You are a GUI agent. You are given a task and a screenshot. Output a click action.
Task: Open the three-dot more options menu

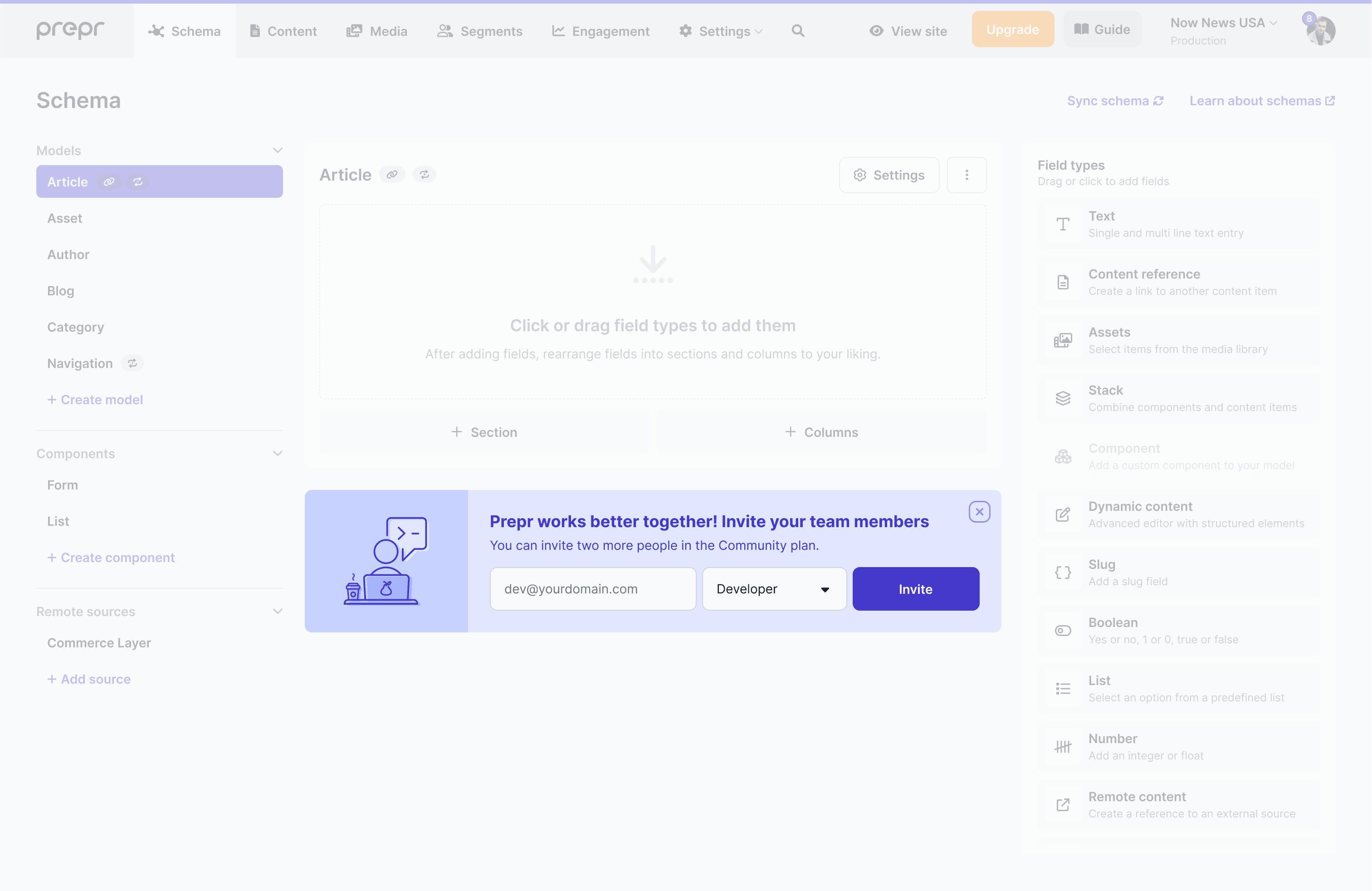point(967,175)
